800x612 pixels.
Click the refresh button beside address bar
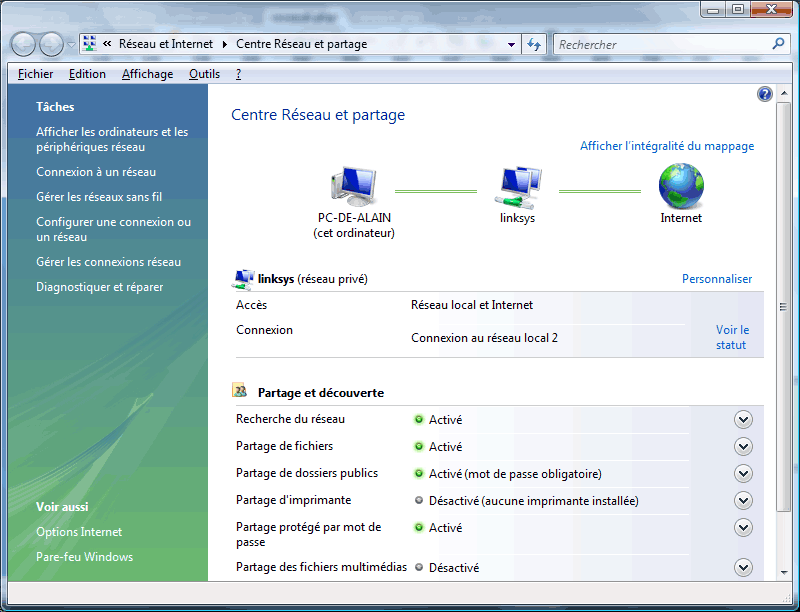click(x=534, y=44)
